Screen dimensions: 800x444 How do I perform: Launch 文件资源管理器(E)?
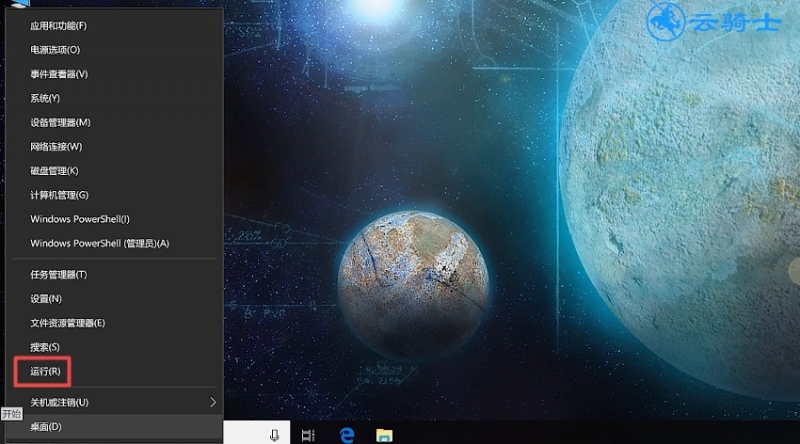click(x=114, y=323)
